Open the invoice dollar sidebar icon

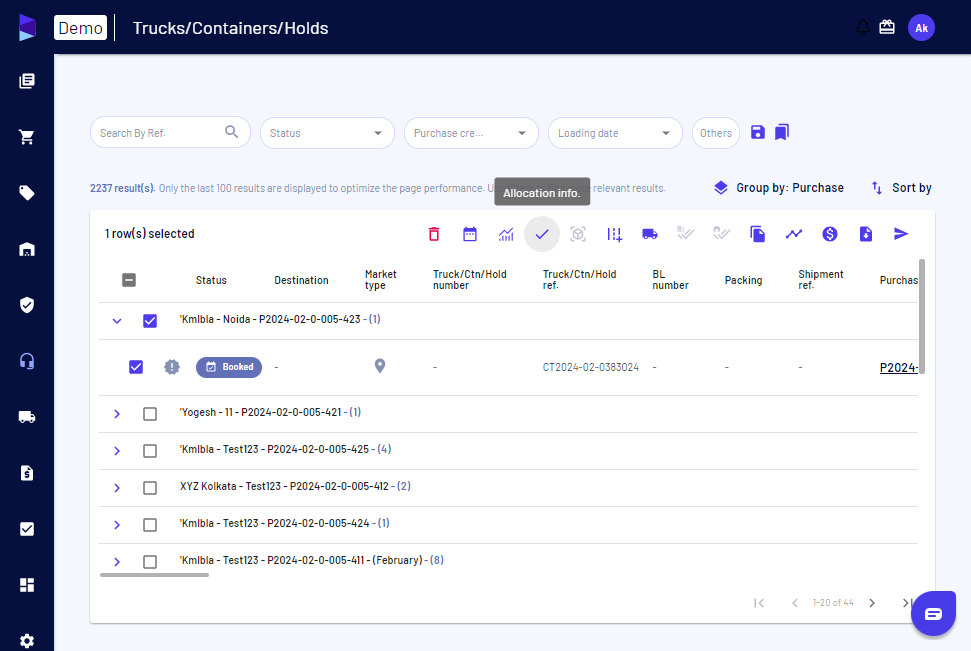click(x=27, y=473)
